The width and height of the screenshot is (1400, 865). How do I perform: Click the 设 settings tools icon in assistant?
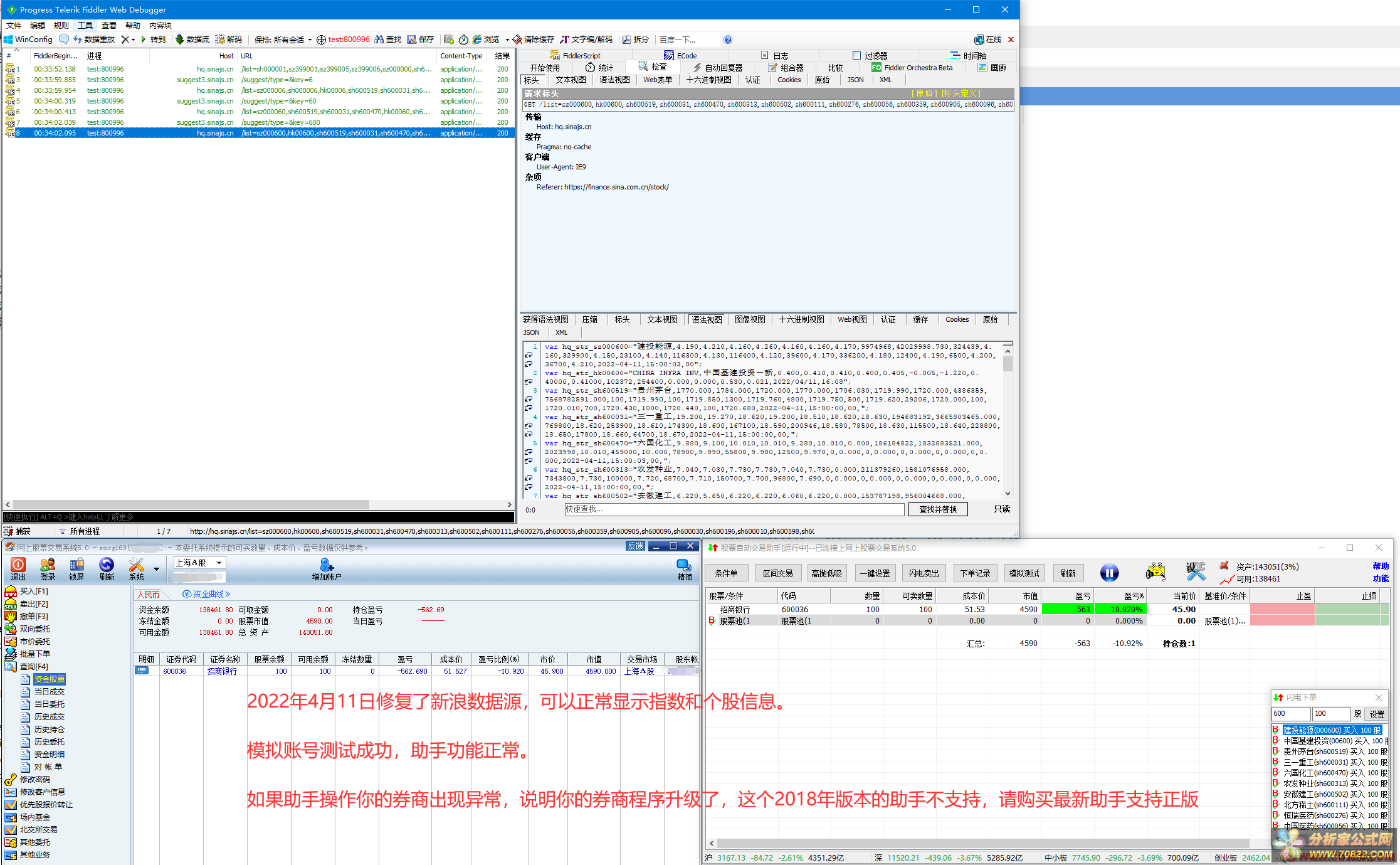coord(1196,571)
